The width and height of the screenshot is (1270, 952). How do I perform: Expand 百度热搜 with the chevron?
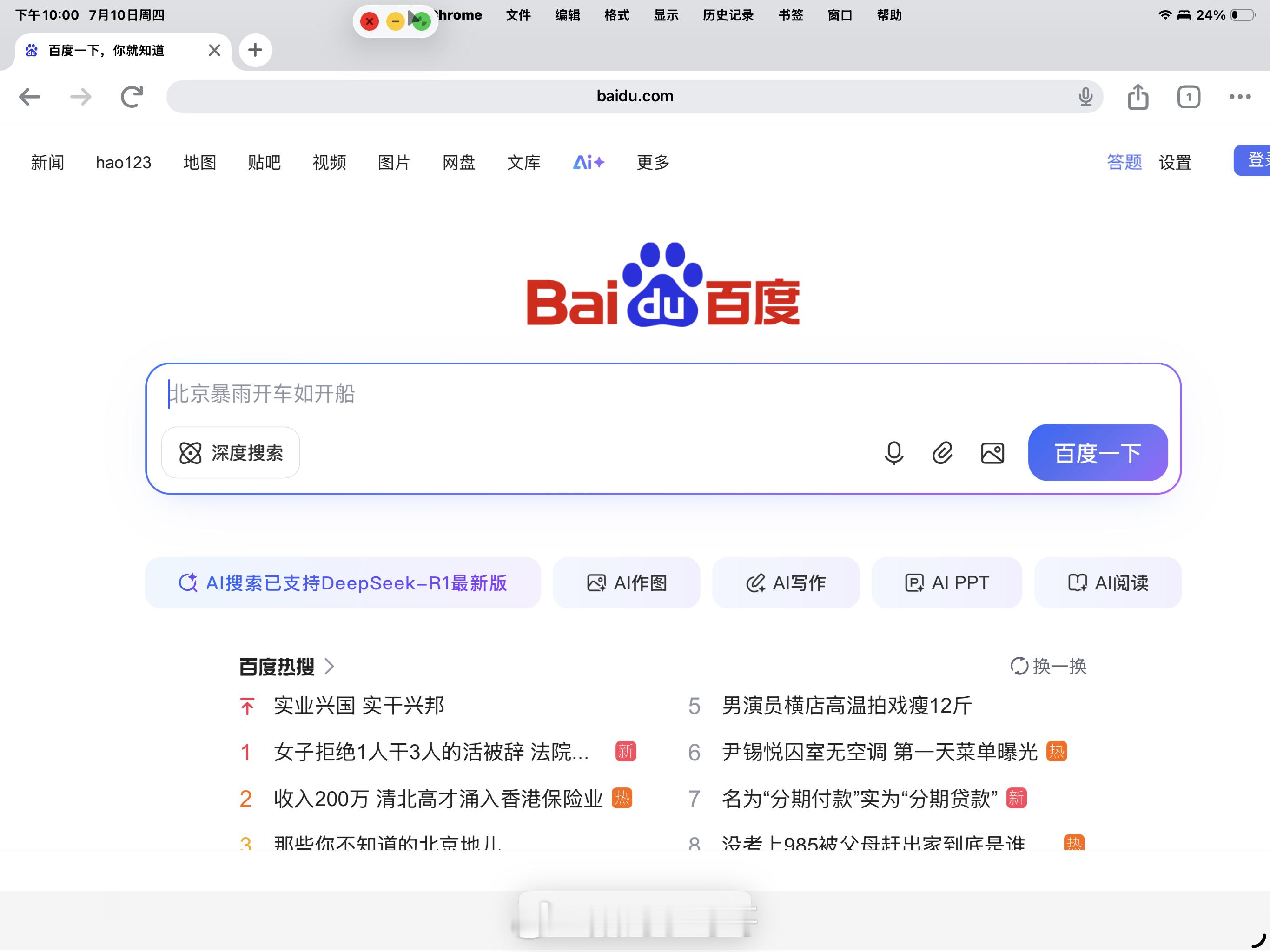[329, 666]
